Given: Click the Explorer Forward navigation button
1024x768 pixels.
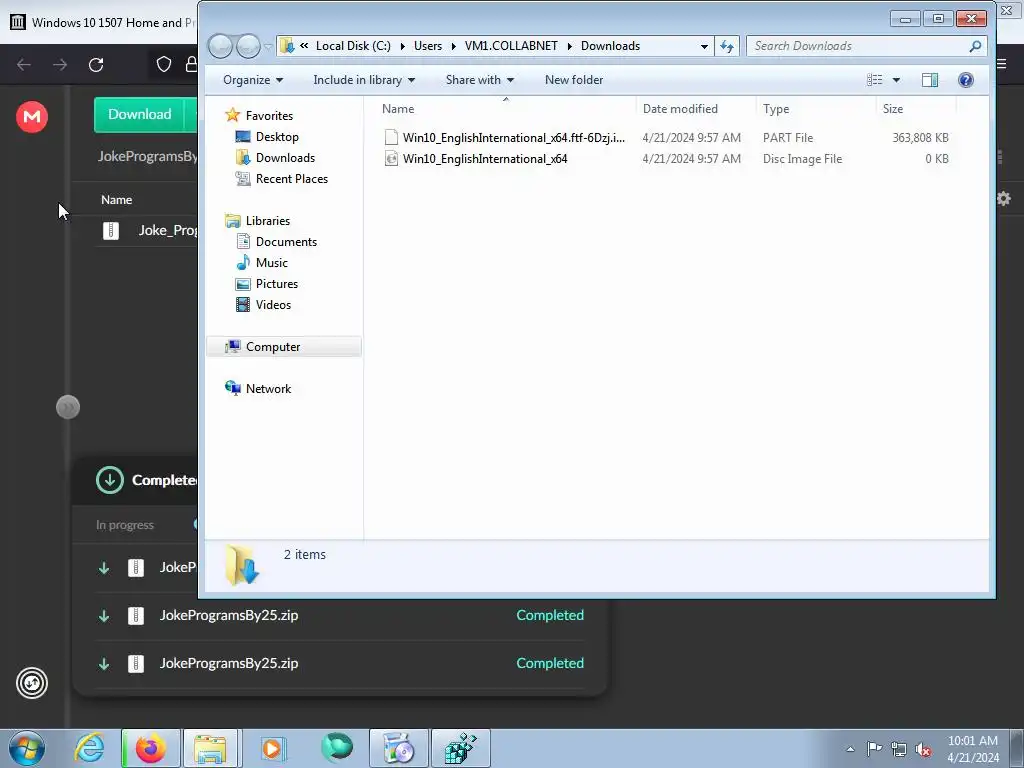Looking at the screenshot, I should coord(248,46).
